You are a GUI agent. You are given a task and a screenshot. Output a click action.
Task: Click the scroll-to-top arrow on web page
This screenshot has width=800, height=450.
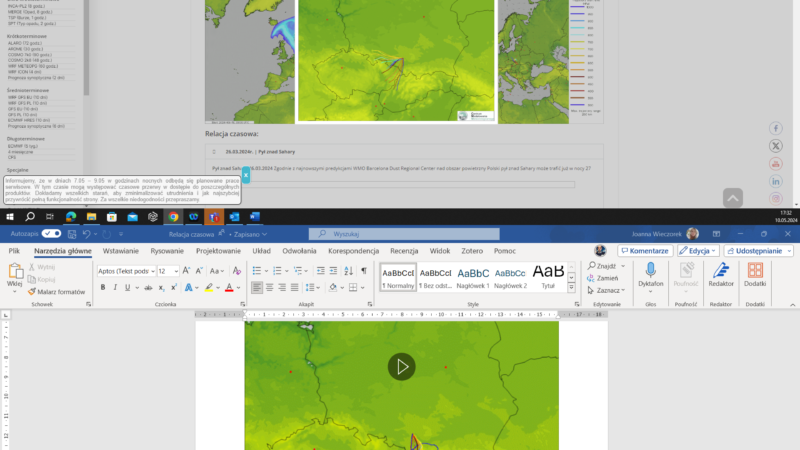pyautogui.click(x=733, y=198)
